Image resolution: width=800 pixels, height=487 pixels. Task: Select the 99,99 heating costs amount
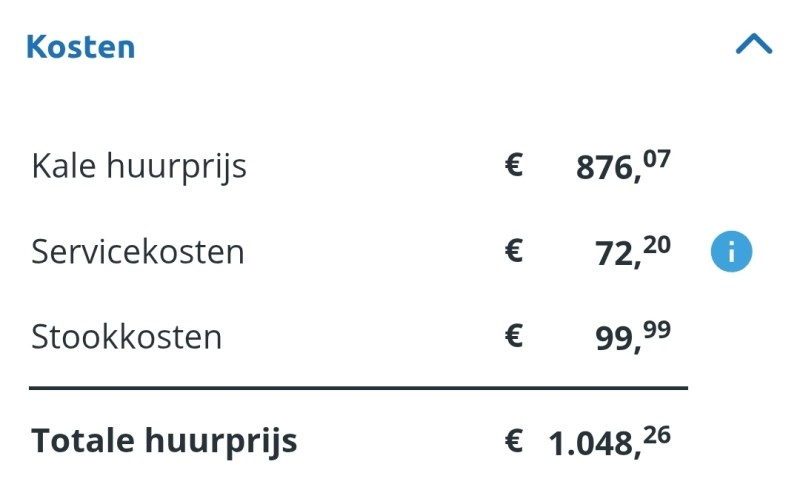click(633, 337)
